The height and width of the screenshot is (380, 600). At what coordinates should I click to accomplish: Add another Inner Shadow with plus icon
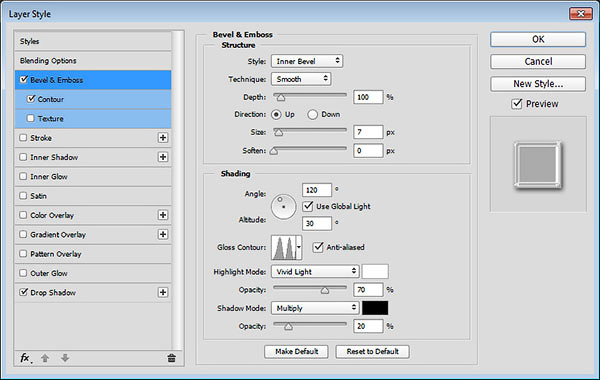tap(163, 157)
